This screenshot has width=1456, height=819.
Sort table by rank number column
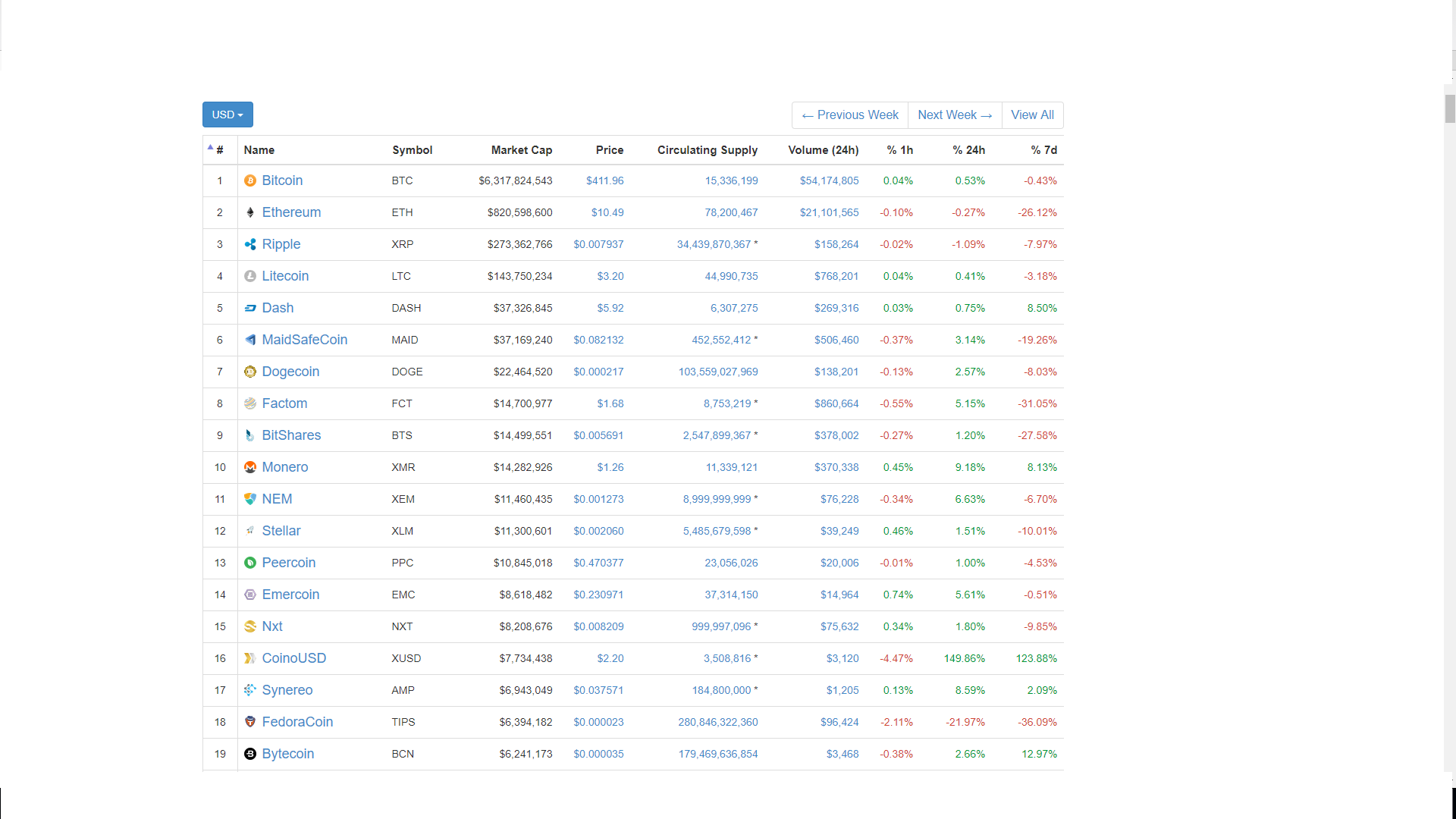click(x=220, y=150)
